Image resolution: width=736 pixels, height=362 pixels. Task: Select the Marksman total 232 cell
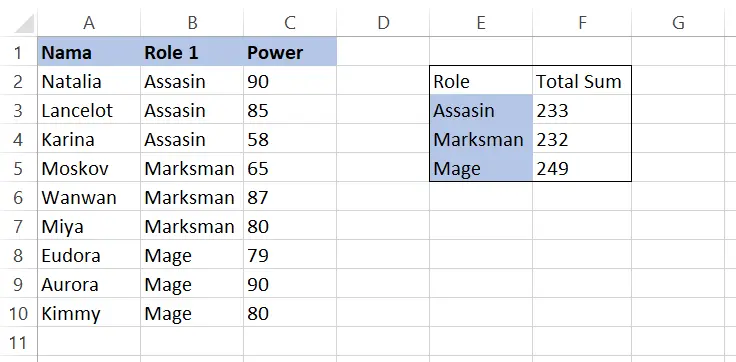tap(582, 139)
